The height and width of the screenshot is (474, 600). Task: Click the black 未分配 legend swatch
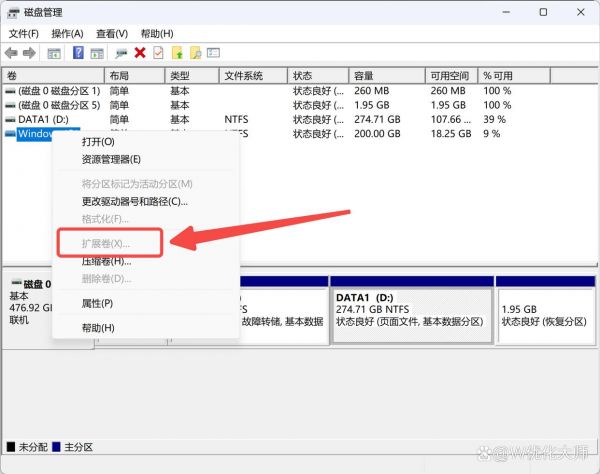click(x=11, y=447)
